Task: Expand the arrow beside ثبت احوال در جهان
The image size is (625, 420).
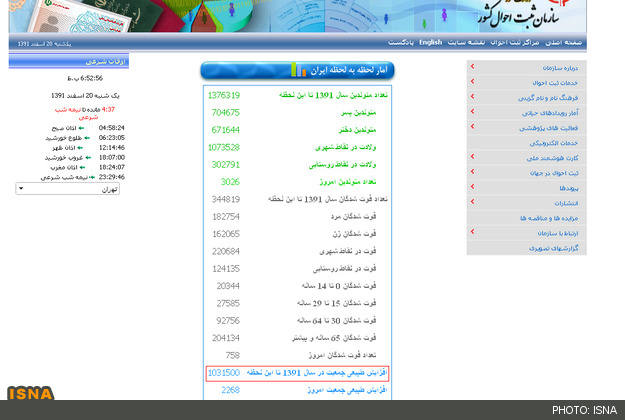Action: pyautogui.click(x=472, y=172)
